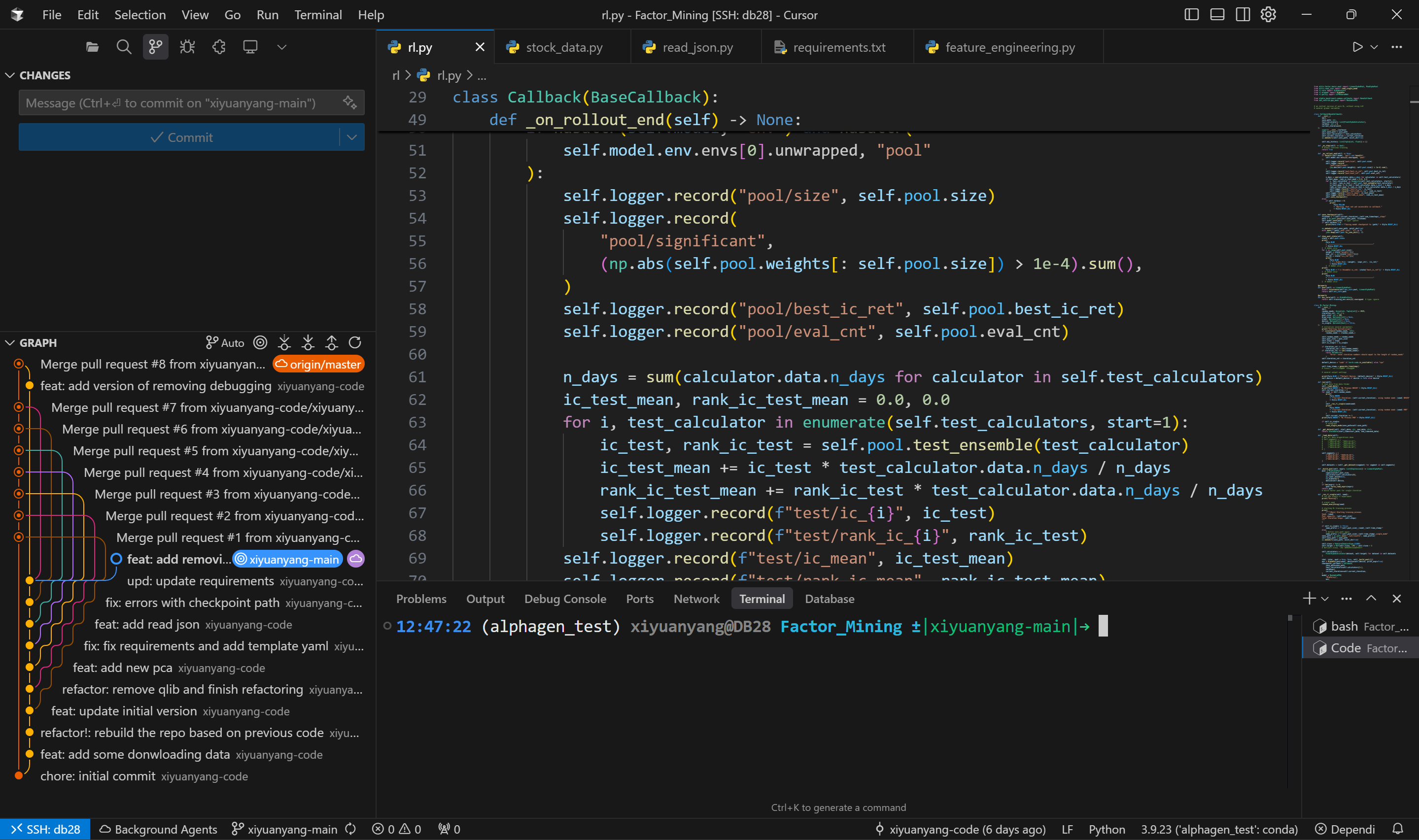This screenshot has height=840, width=1419.
Task: Toggle the primary side bar layout icon
Action: (1191, 15)
